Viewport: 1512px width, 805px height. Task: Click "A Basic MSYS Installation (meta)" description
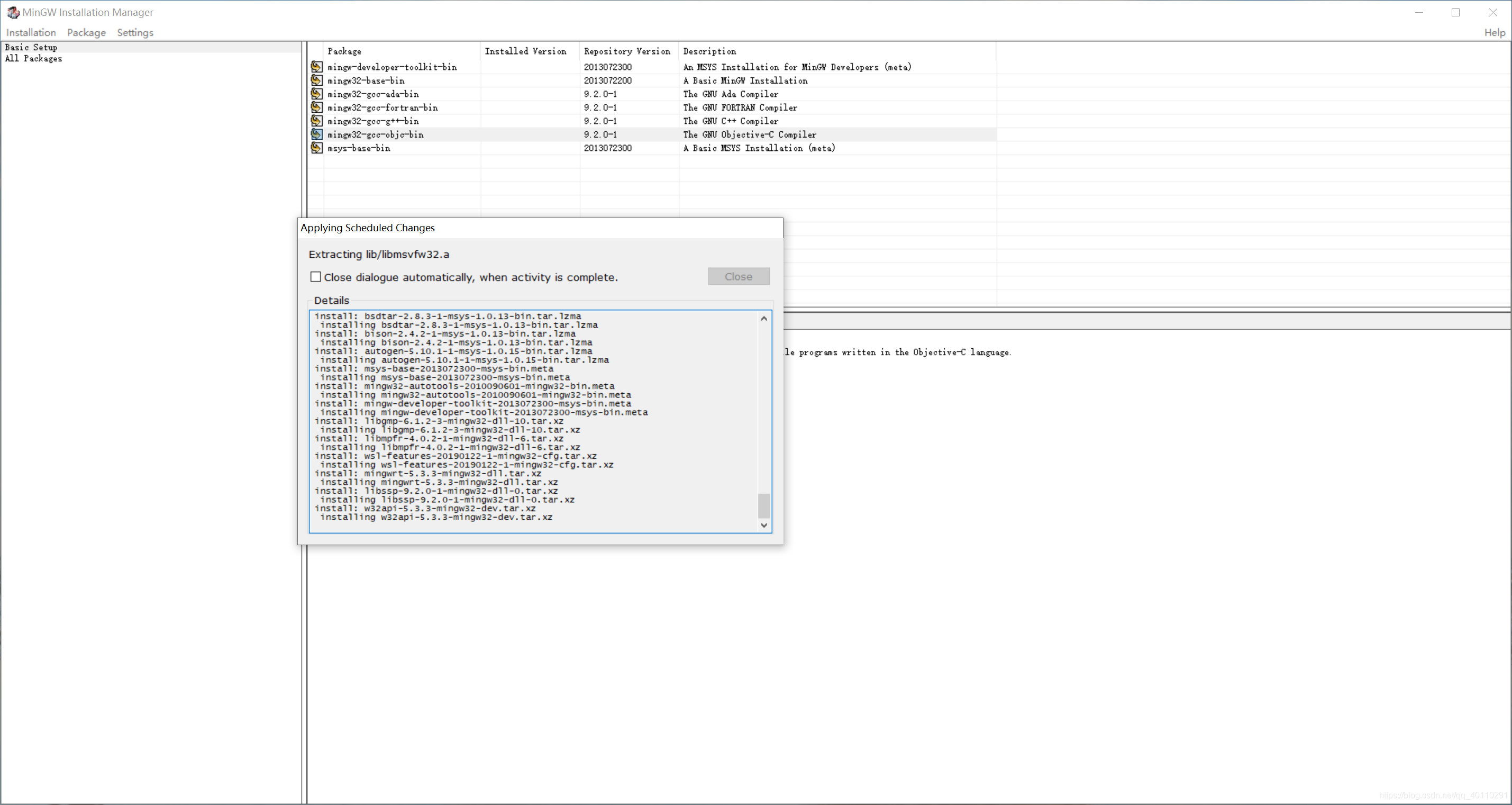[759, 148]
